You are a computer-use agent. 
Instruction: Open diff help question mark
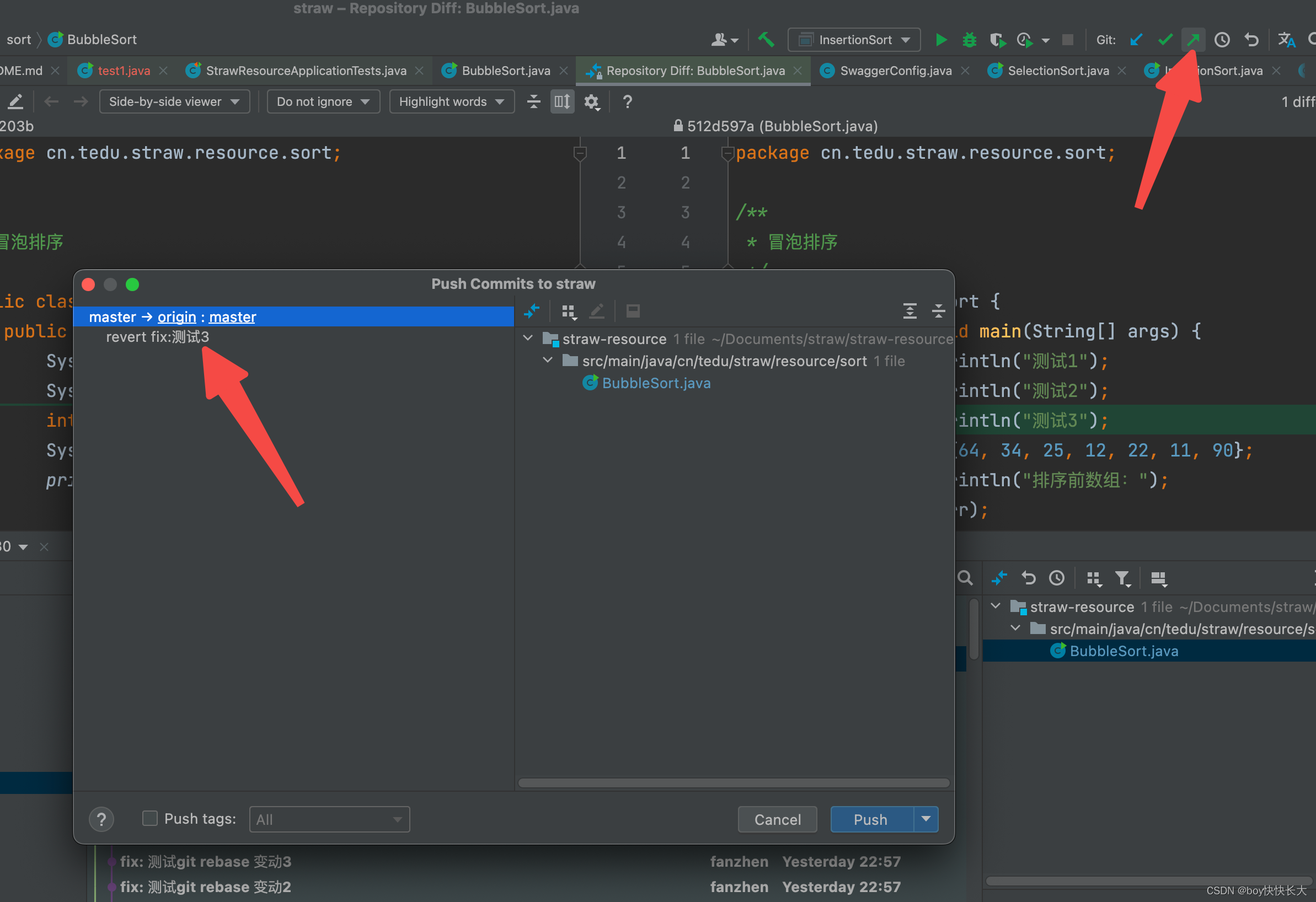(627, 102)
